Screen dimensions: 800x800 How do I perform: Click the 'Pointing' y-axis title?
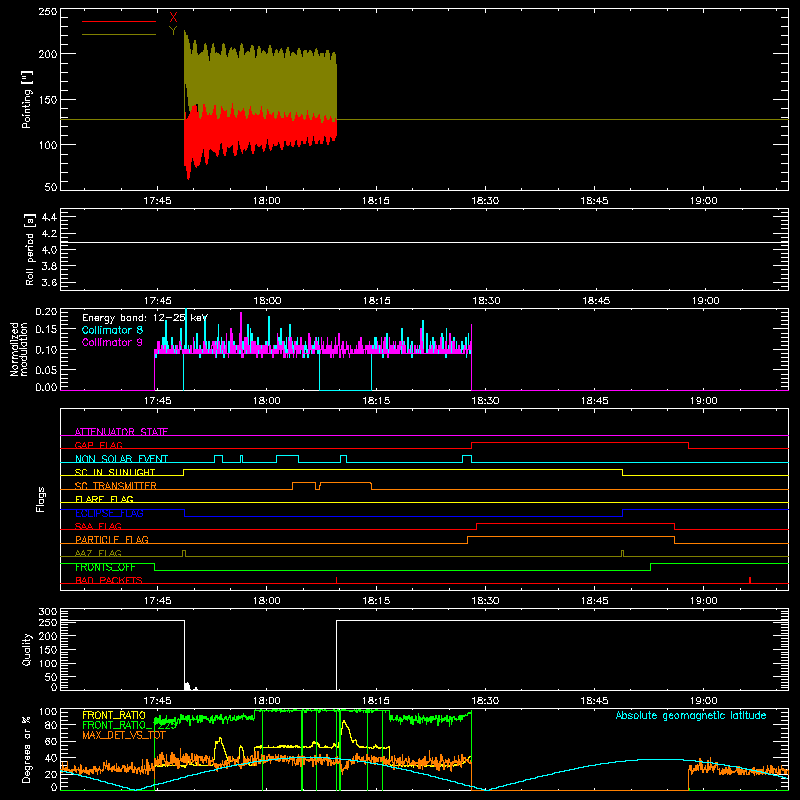coord(27,99)
